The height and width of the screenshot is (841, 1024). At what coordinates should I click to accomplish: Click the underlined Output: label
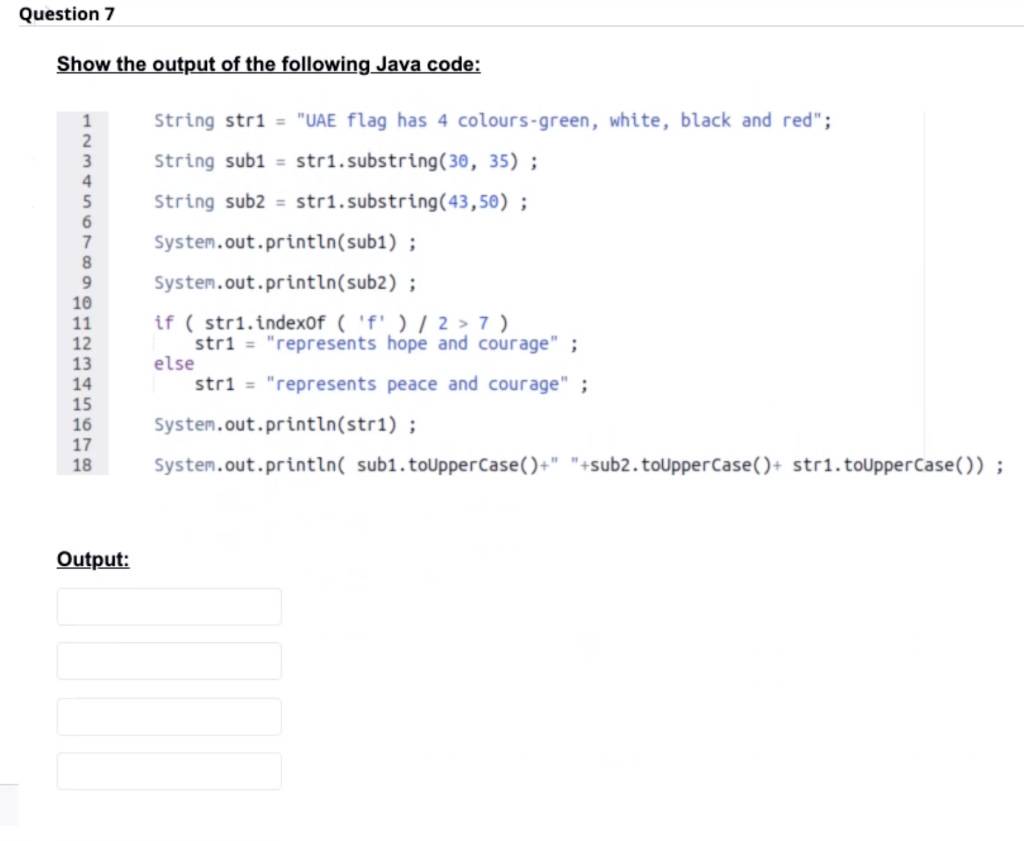click(92, 559)
